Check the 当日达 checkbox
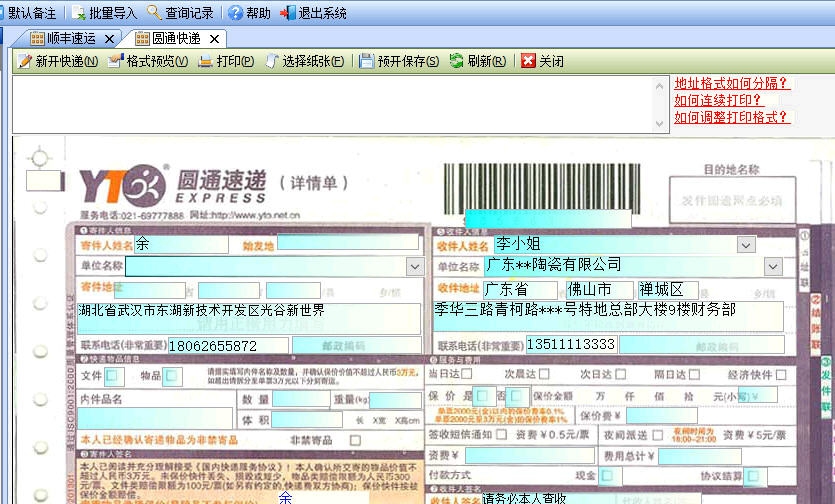835x504 pixels. 466,374
